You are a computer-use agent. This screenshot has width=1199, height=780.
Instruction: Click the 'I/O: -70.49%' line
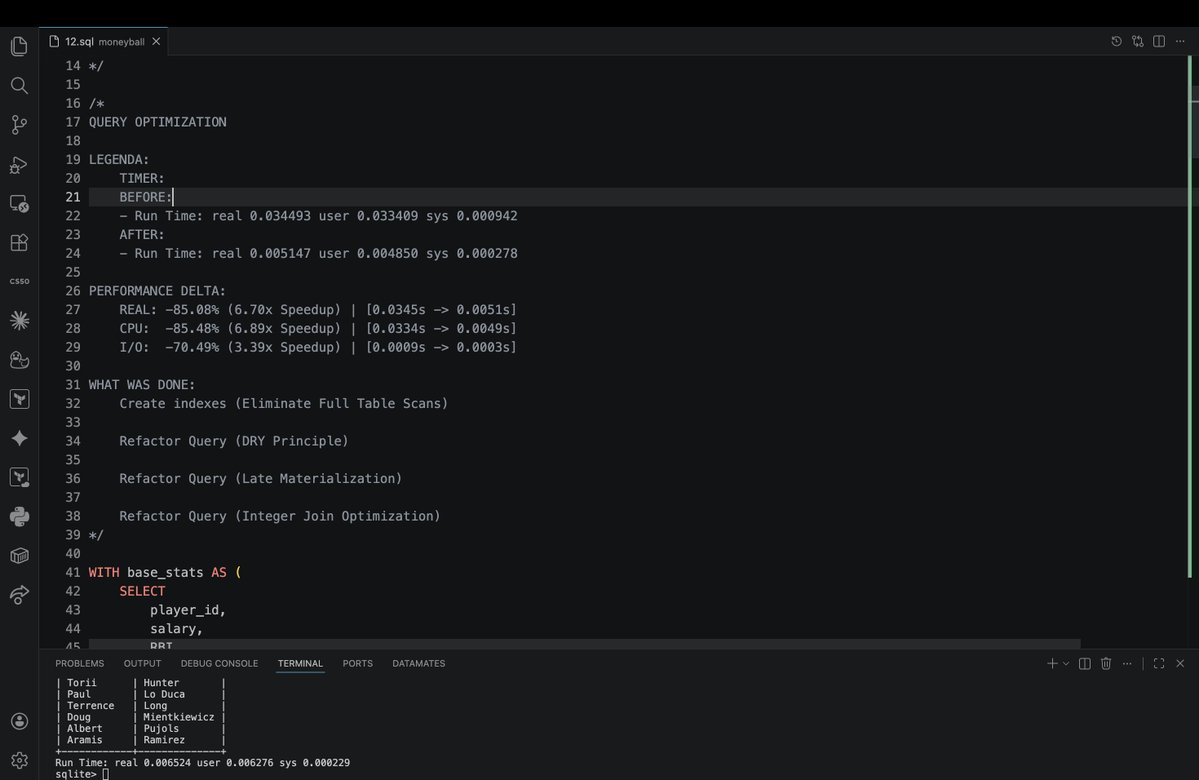[318, 346]
